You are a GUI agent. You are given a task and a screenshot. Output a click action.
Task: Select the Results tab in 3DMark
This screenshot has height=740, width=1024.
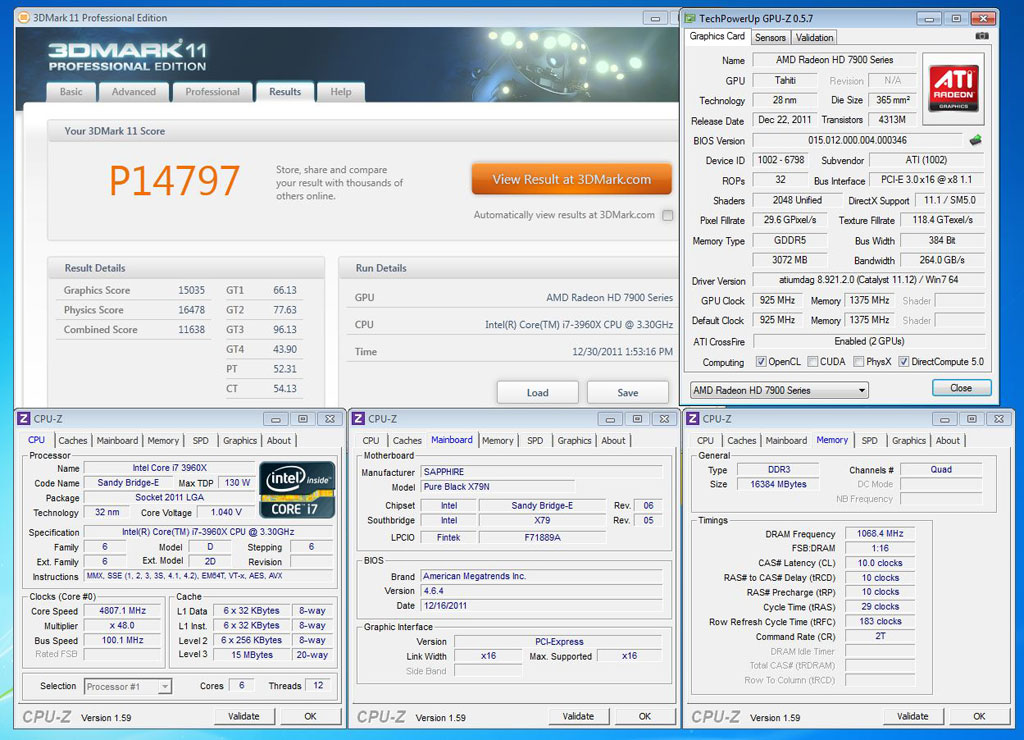point(285,92)
